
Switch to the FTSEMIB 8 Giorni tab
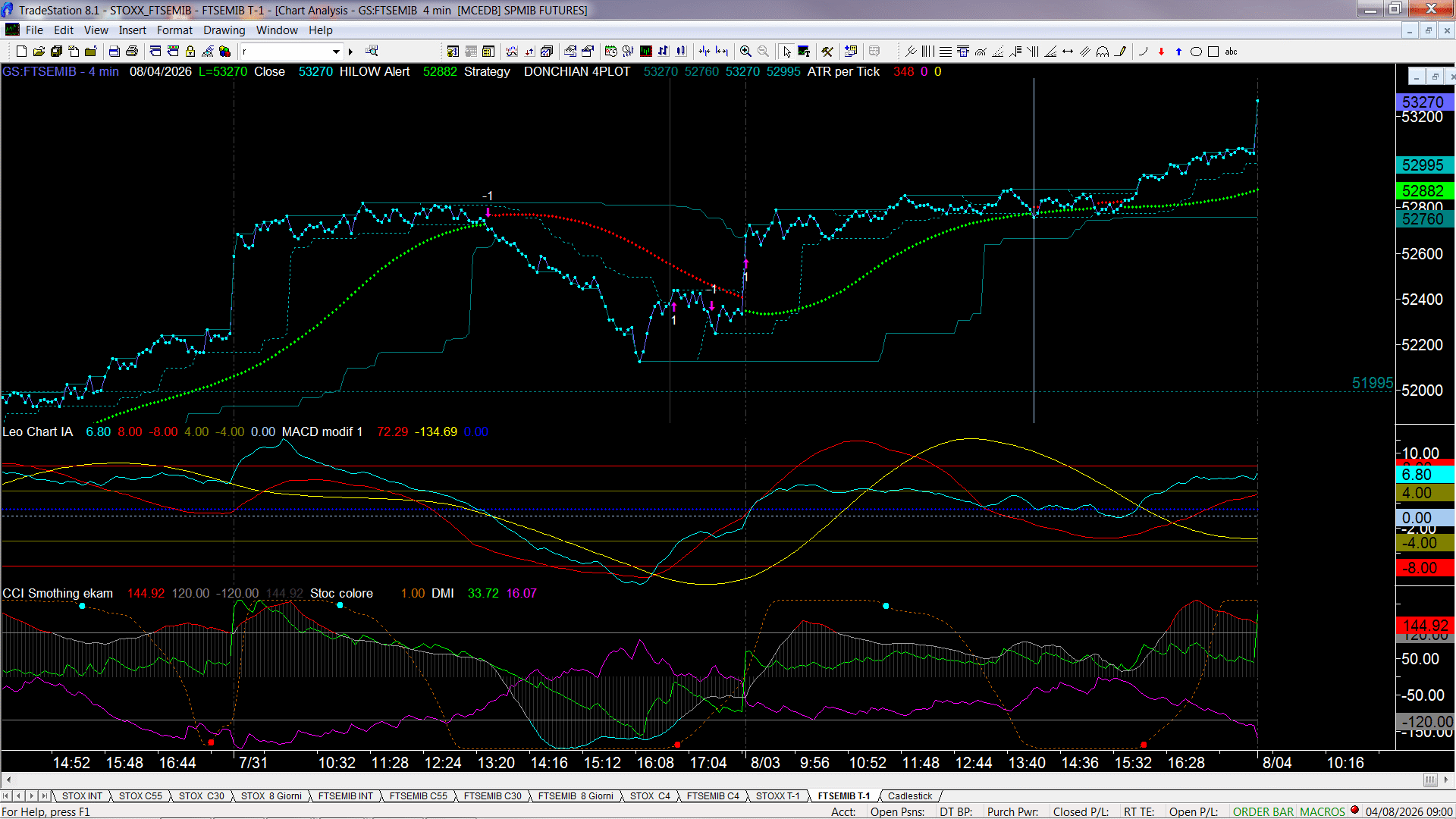coord(576,796)
